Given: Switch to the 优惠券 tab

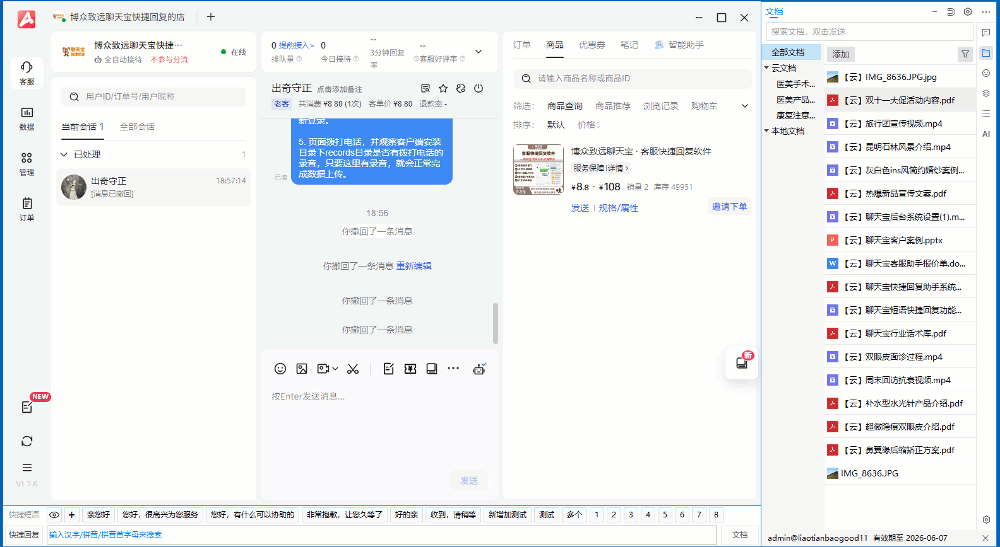Looking at the screenshot, I should point(592,45).
